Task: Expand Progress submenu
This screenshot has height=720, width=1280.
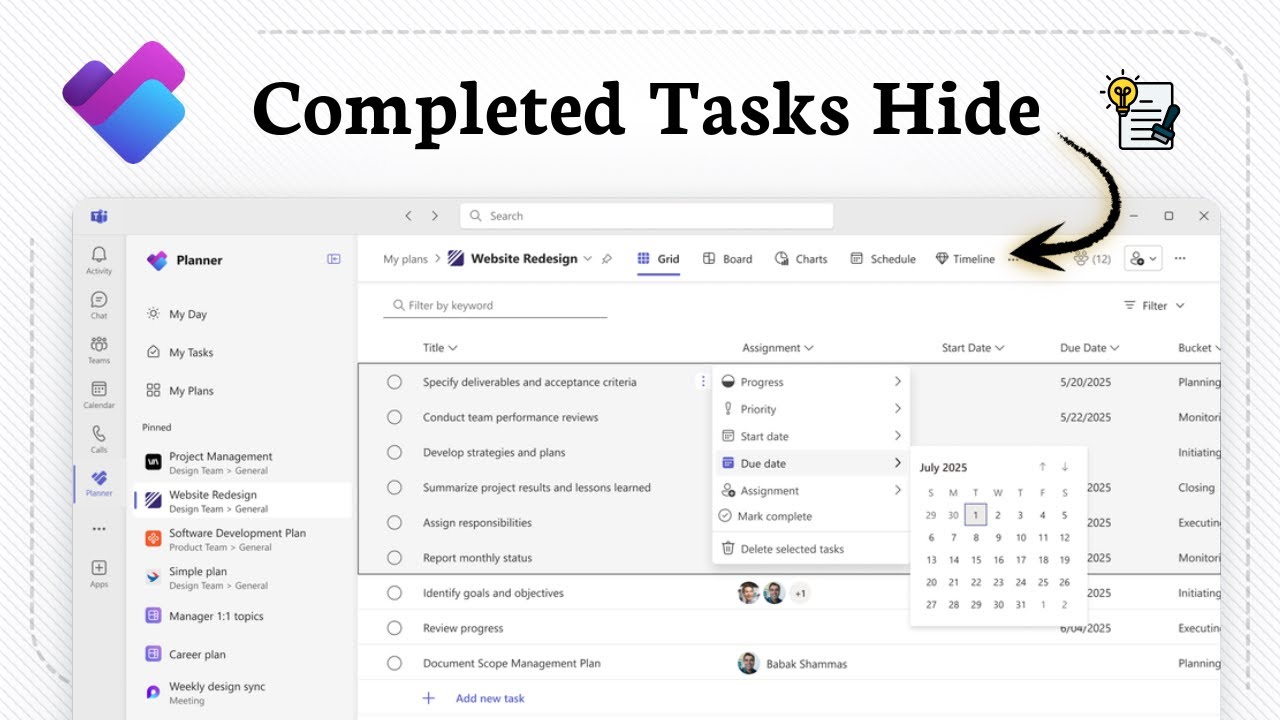Action: pos(811,382)
